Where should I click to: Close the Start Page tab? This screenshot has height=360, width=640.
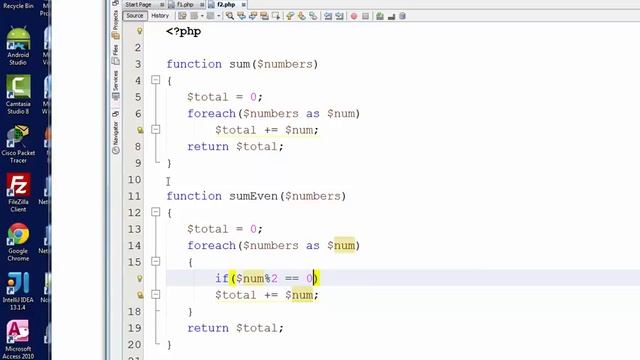tap(162, 4)
